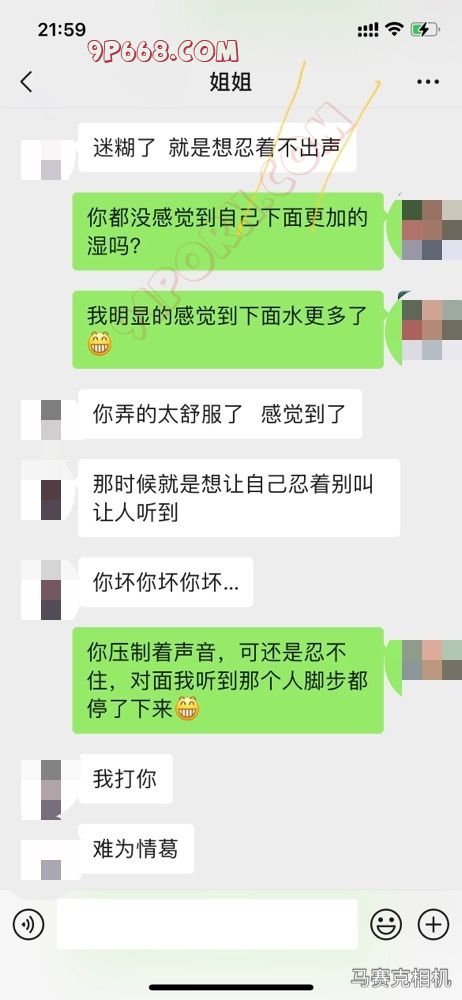Select the 我打你 message bubble
462x1000 pixels.
(126, 779)
